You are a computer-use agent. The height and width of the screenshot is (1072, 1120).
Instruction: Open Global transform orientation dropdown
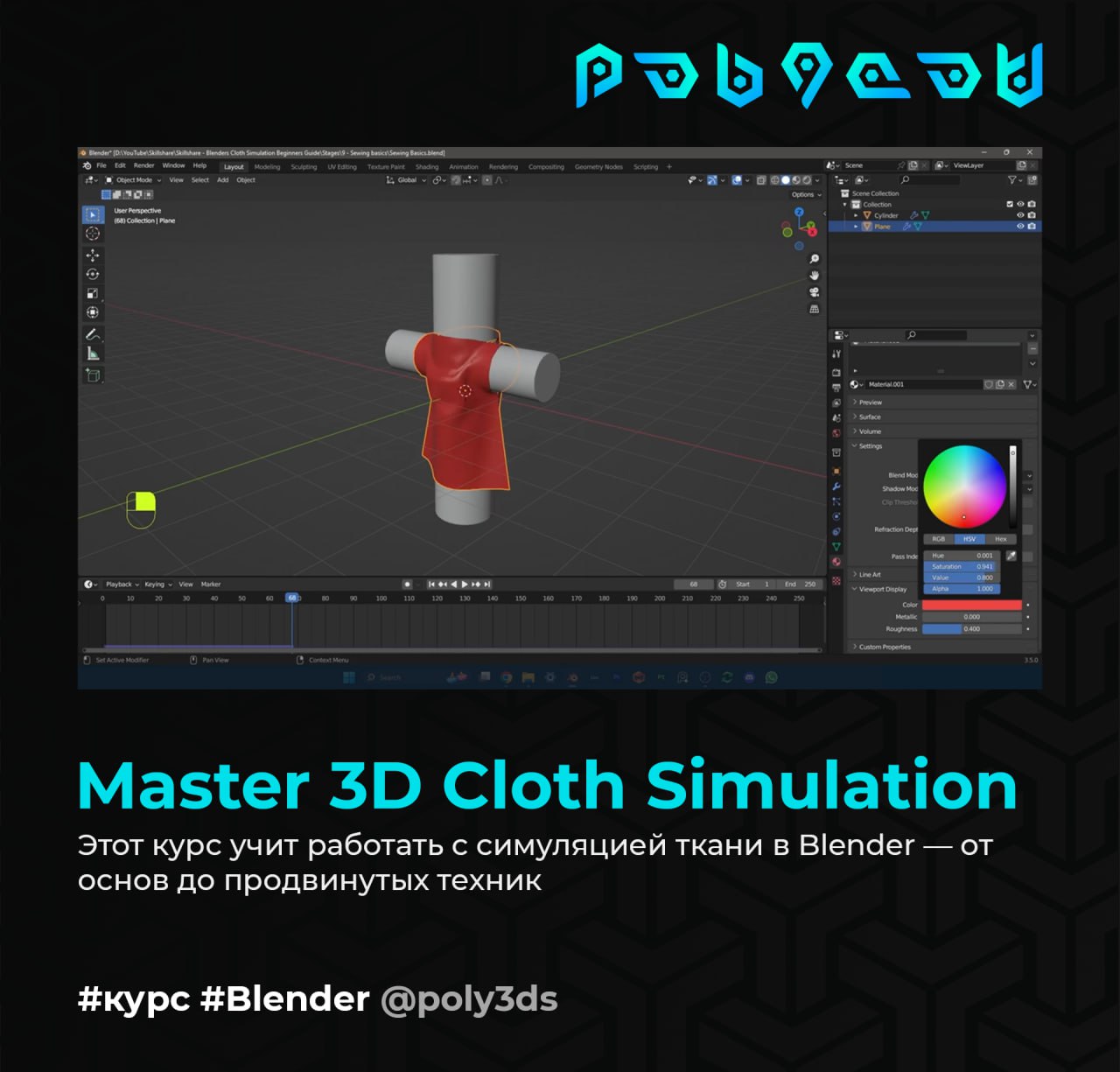[406, 180]
